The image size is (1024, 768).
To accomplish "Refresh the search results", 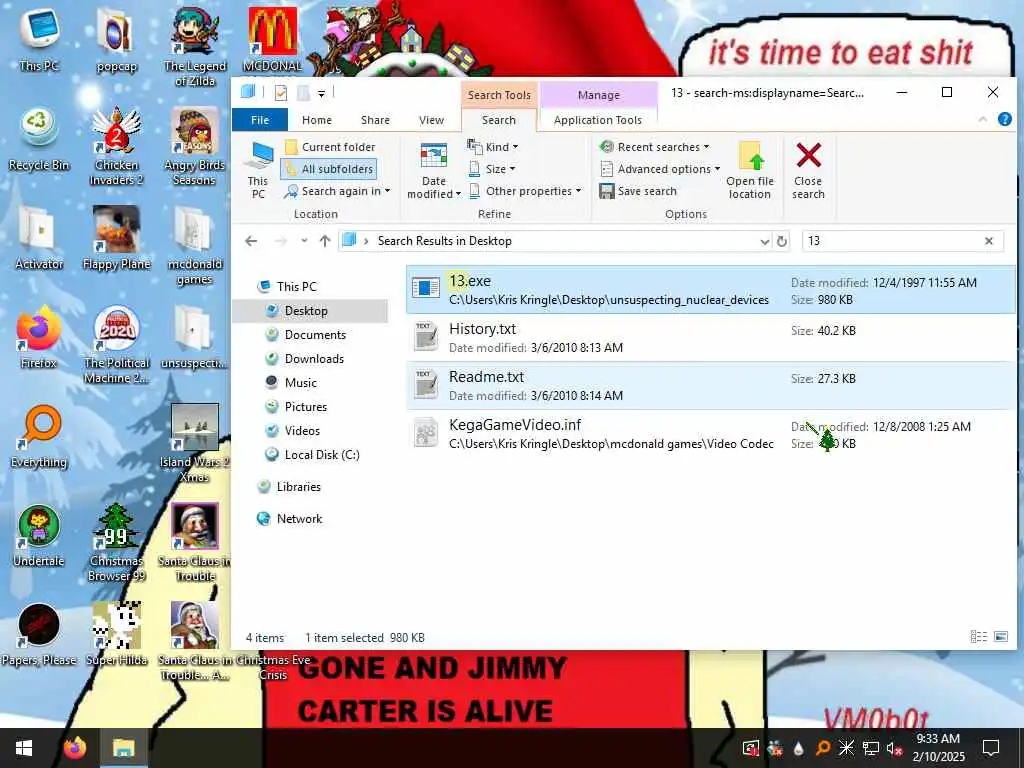I will (782, 241).
